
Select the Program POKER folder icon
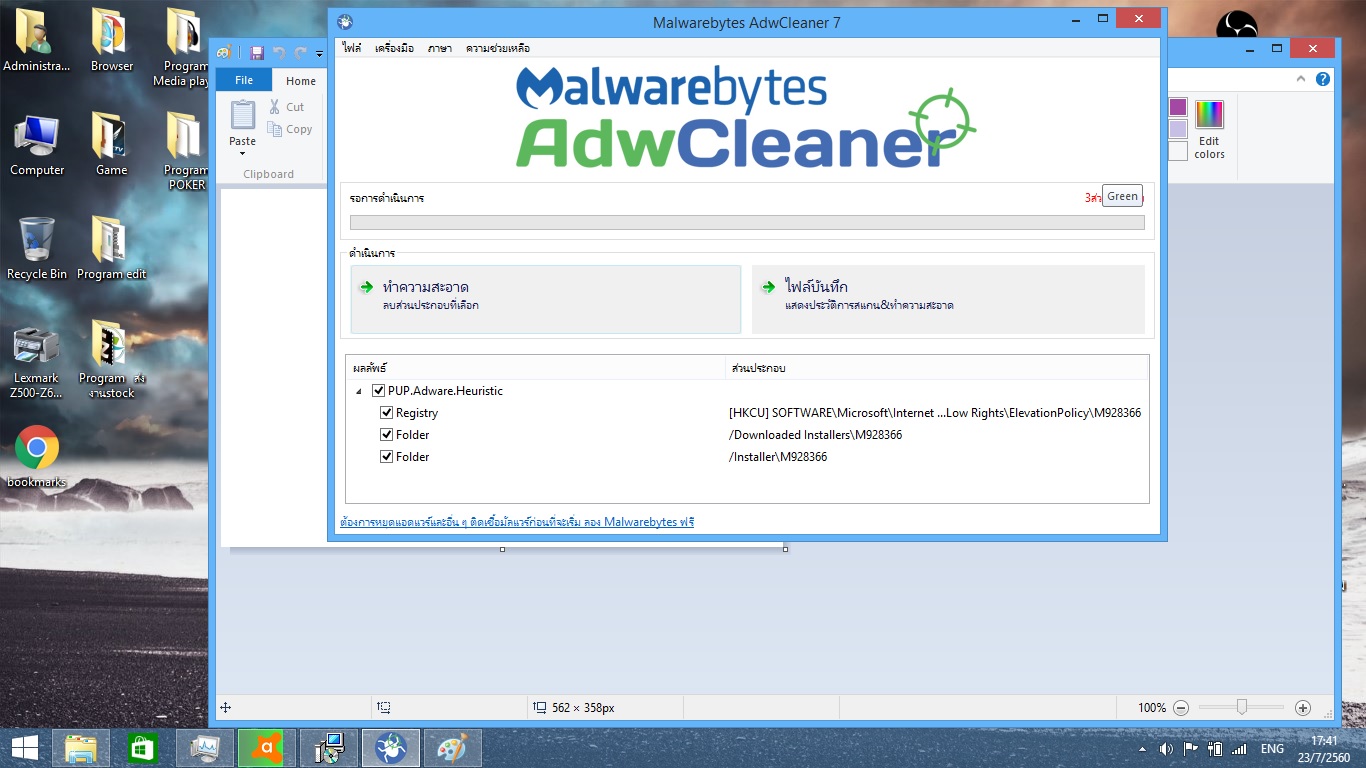pos(186,136)
